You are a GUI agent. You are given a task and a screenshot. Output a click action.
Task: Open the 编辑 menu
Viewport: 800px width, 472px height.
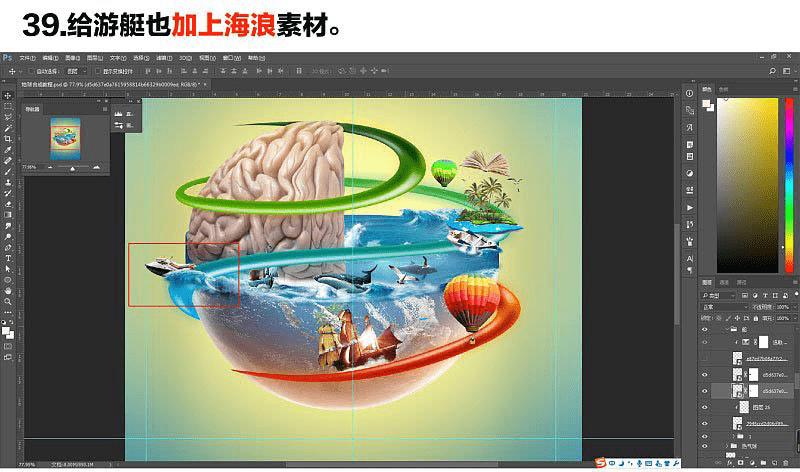click(x=50, y=58)
